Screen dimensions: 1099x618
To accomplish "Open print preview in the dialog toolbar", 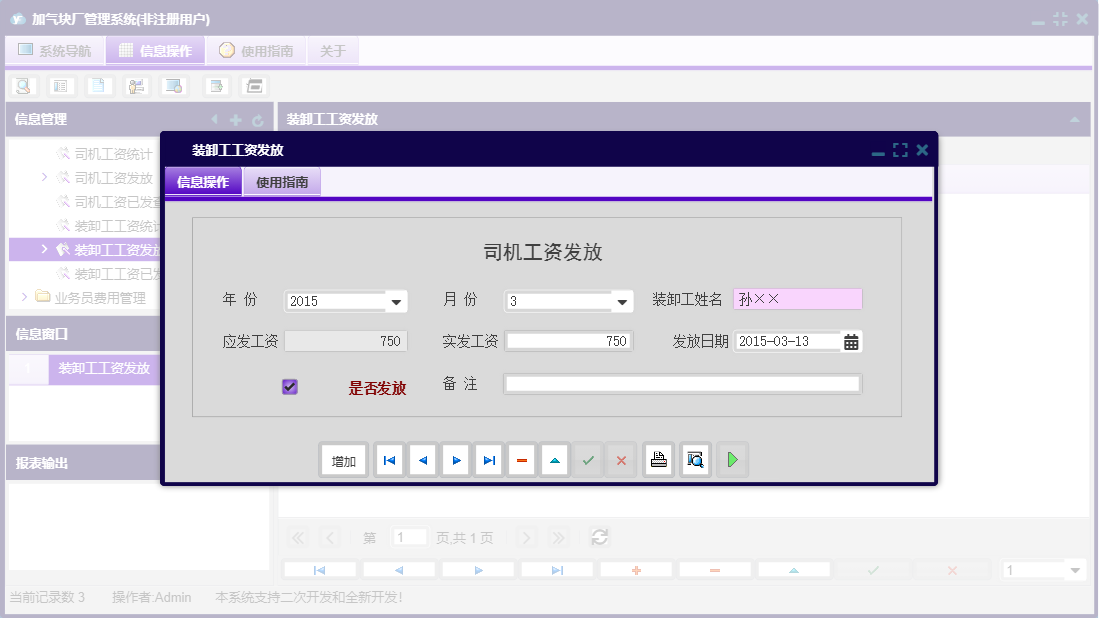I will tap(695, 460).
